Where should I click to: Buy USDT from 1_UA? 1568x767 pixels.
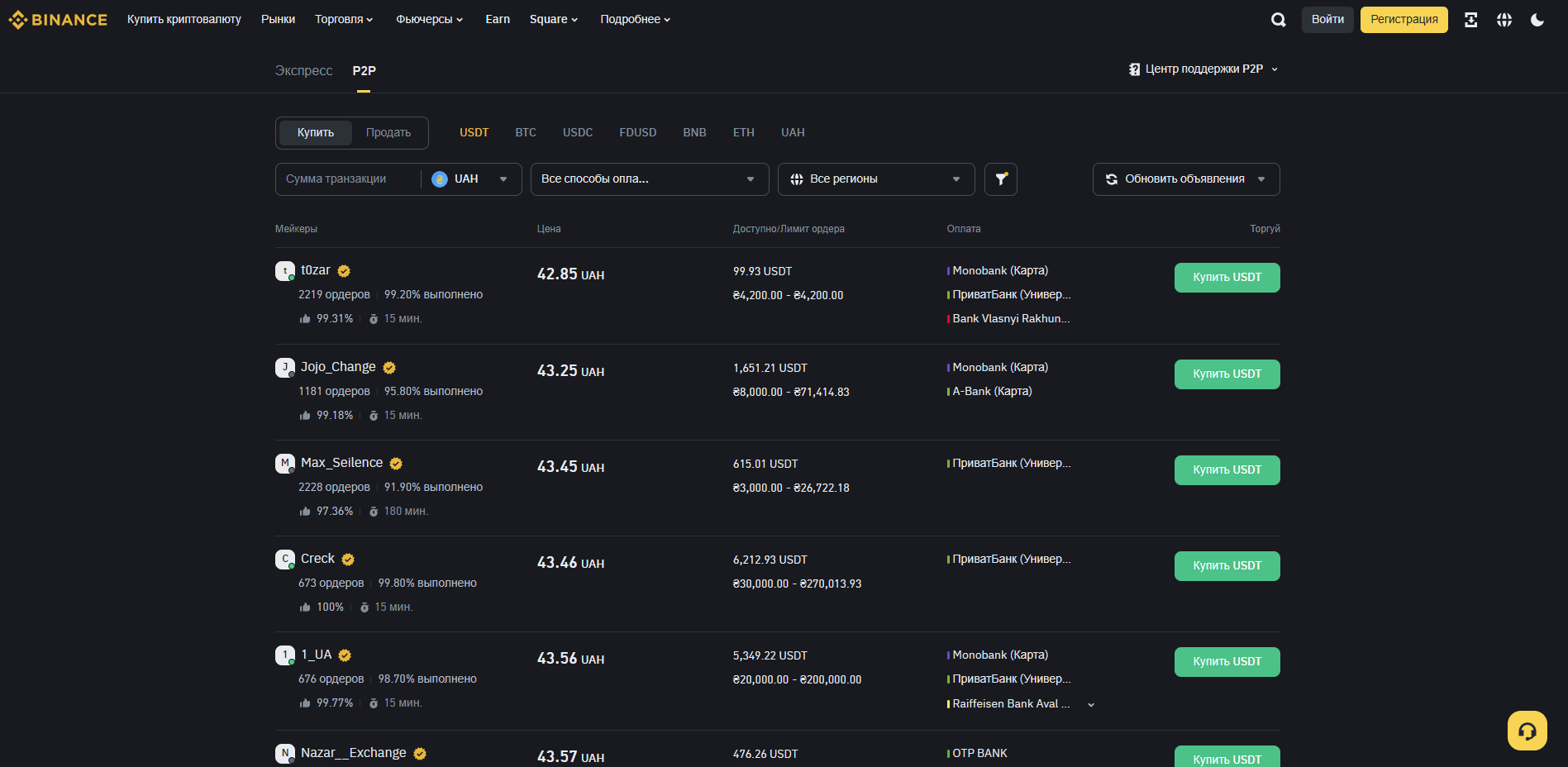(x=1227, y=662)
